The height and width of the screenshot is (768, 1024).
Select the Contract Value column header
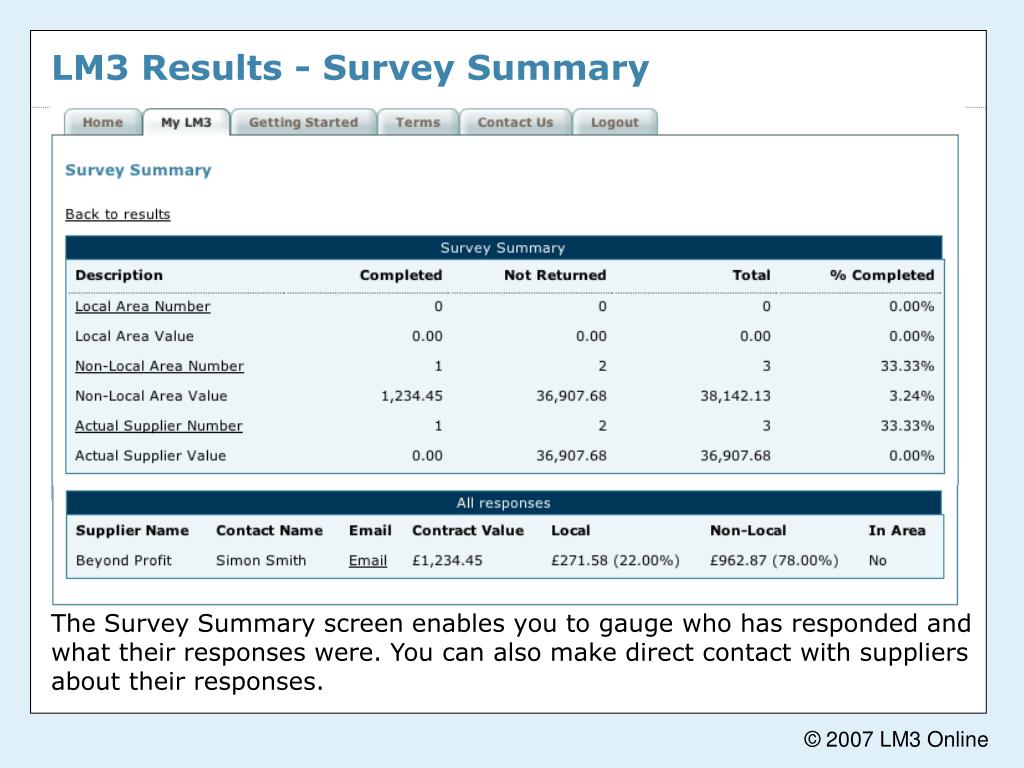tap(468, 530)
